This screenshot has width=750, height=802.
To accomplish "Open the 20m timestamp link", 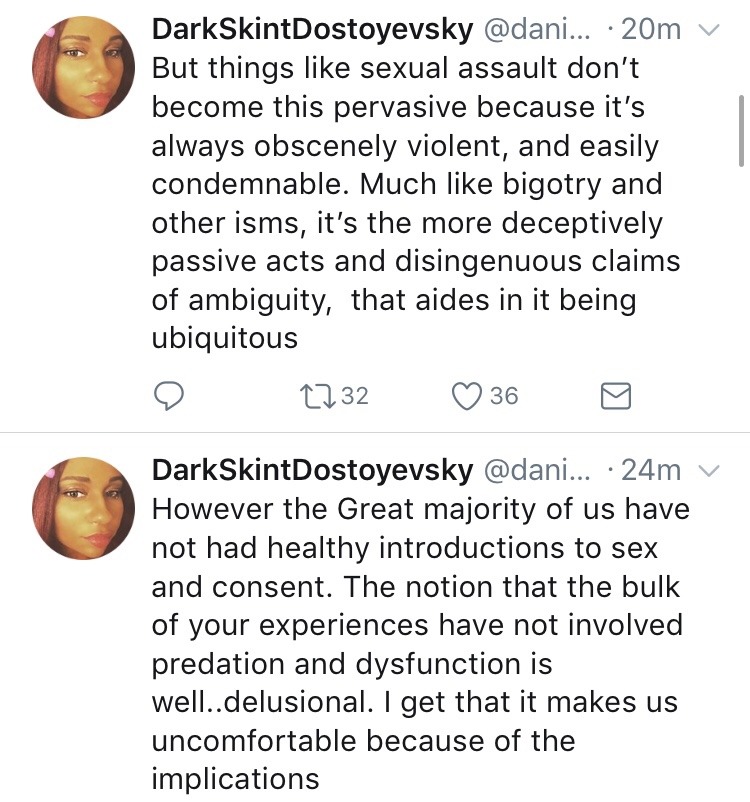I will point(651,30).
